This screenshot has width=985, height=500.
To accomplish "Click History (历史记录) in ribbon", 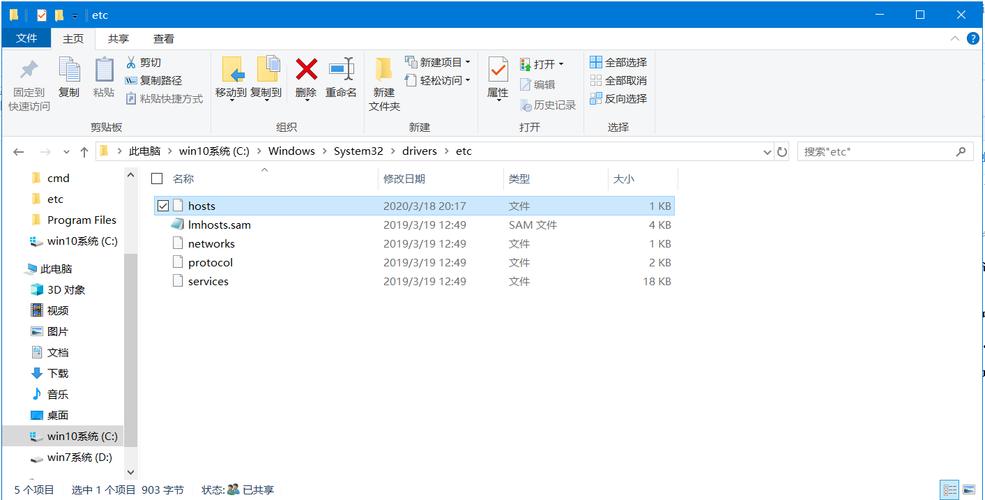I will 548,105.
